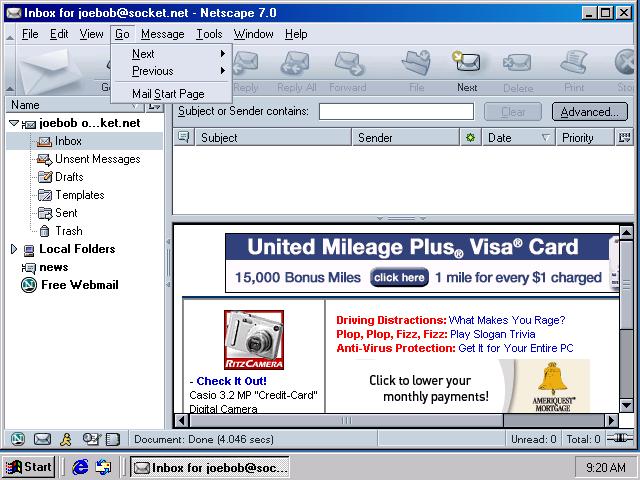The width and height of the screenshot is (640, 480).
Task: Click the File message toolbar icon
Action: pos(416,62)
